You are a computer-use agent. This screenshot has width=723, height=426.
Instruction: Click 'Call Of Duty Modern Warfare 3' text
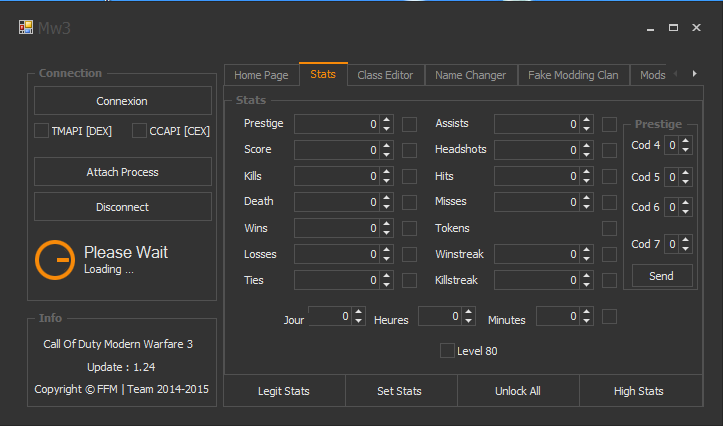(x=118, y=344)
